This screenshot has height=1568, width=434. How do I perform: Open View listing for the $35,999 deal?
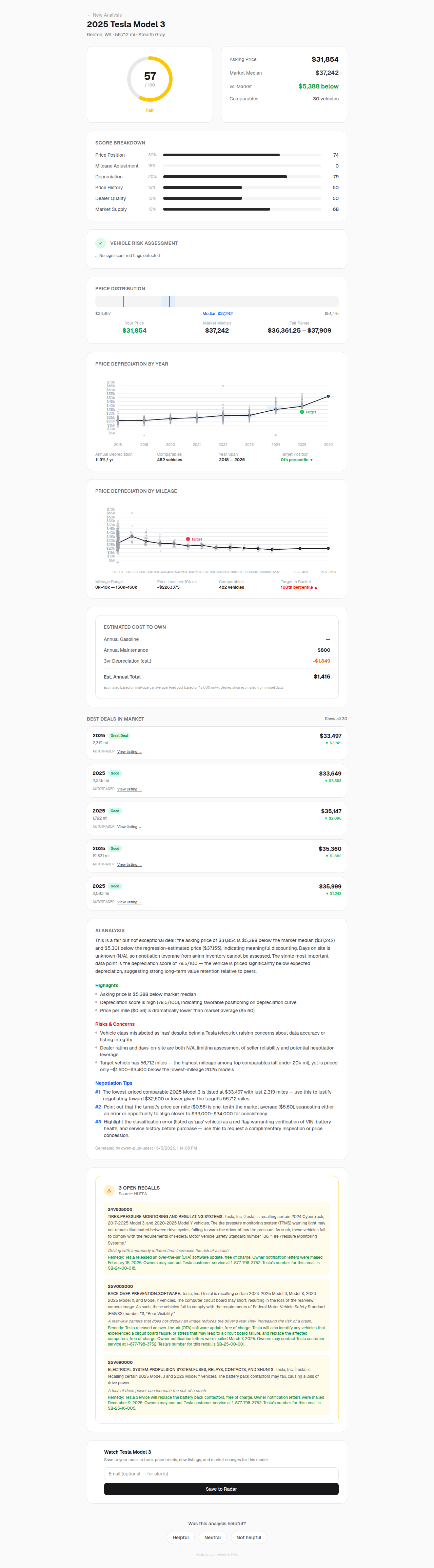(129, 902)
